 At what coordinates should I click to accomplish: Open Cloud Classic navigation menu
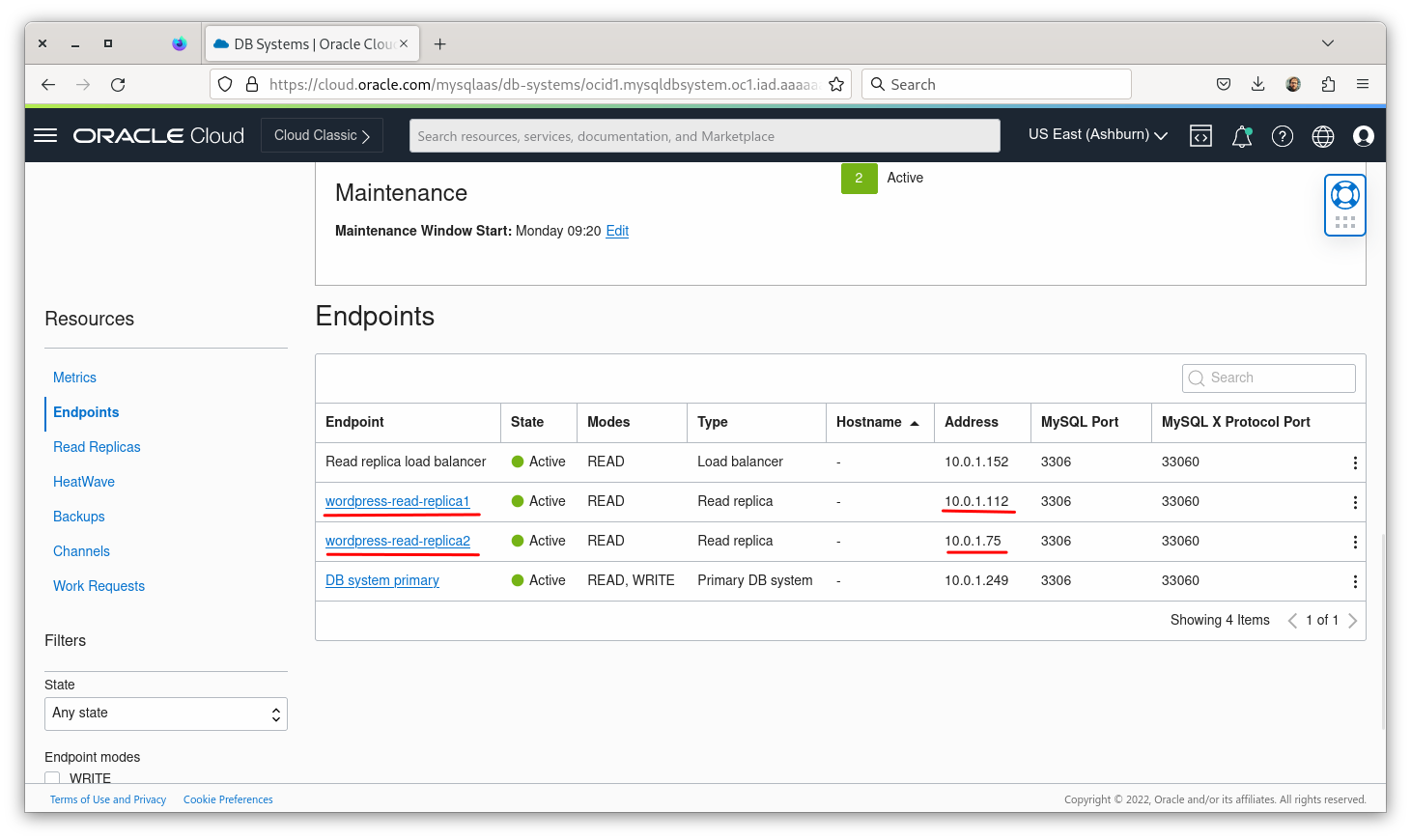322,135
